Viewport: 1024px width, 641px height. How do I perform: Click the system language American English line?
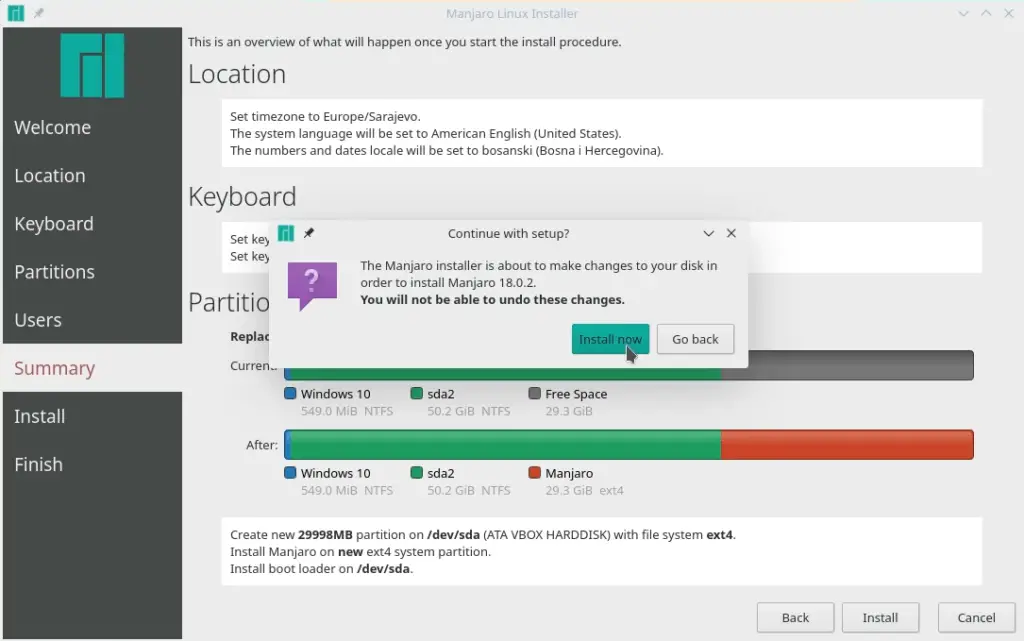click(x=426, y=133)
